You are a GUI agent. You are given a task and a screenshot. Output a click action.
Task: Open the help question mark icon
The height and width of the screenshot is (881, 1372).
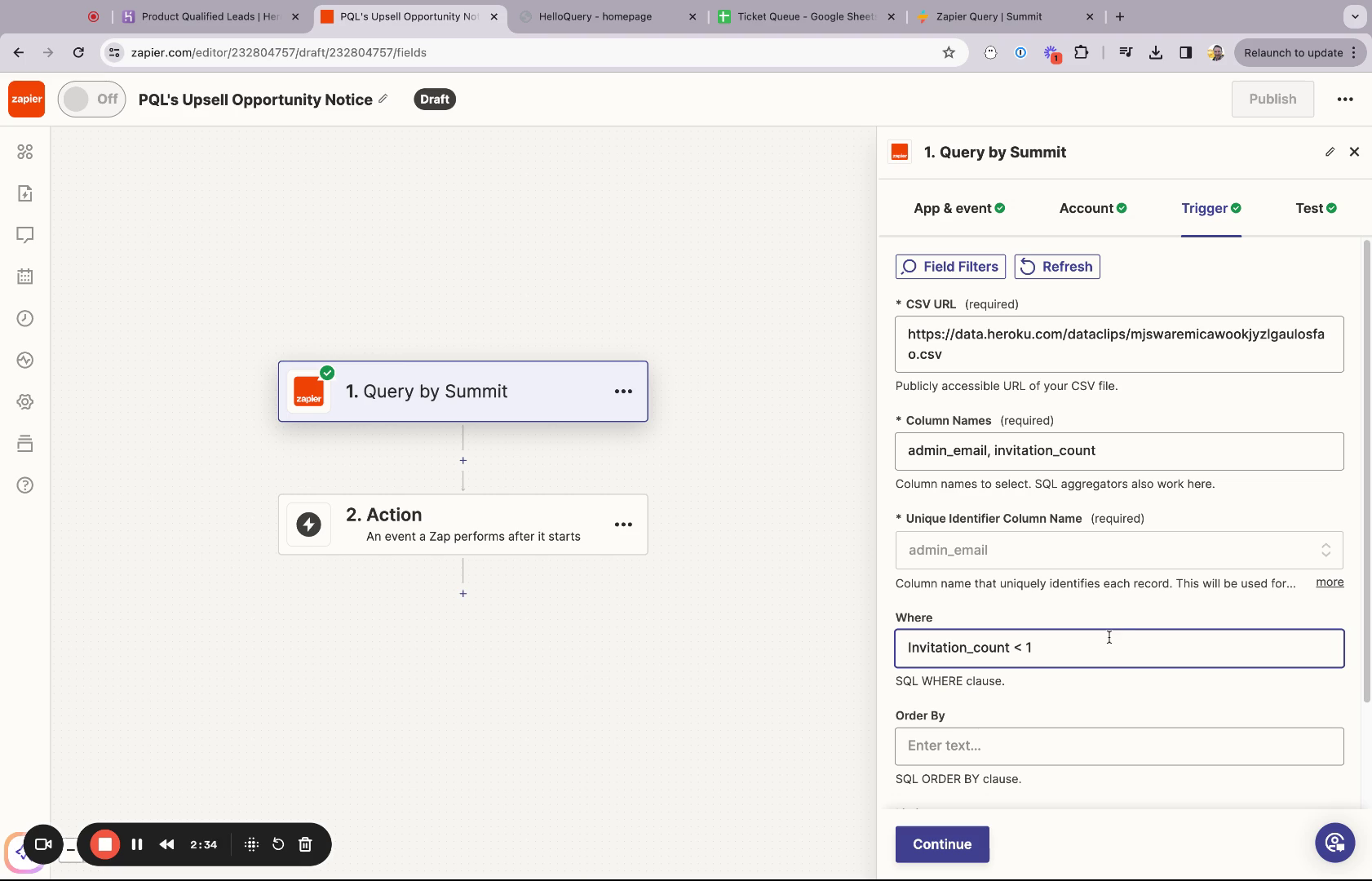point(25,485)
